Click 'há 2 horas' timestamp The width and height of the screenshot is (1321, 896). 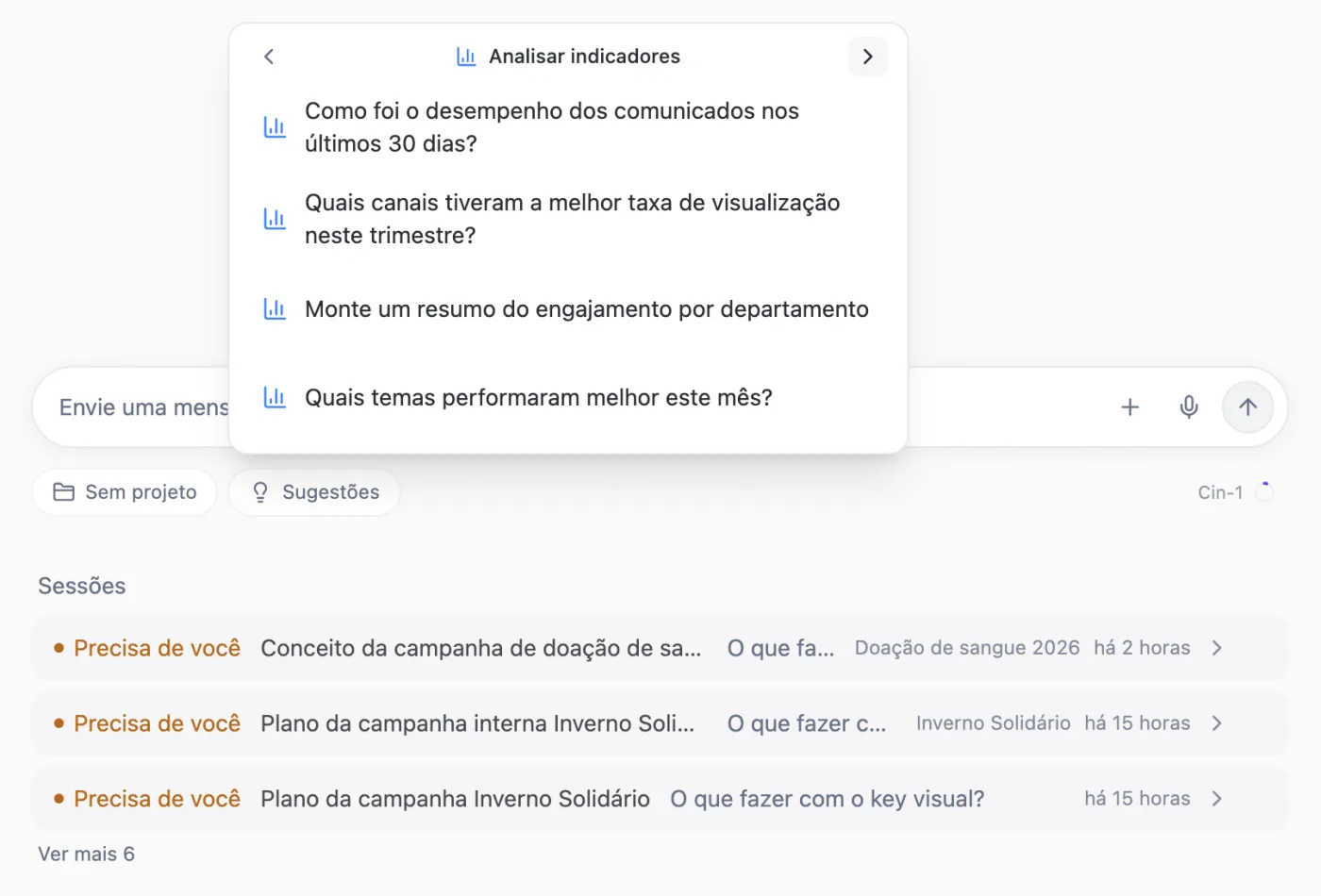1142,648
